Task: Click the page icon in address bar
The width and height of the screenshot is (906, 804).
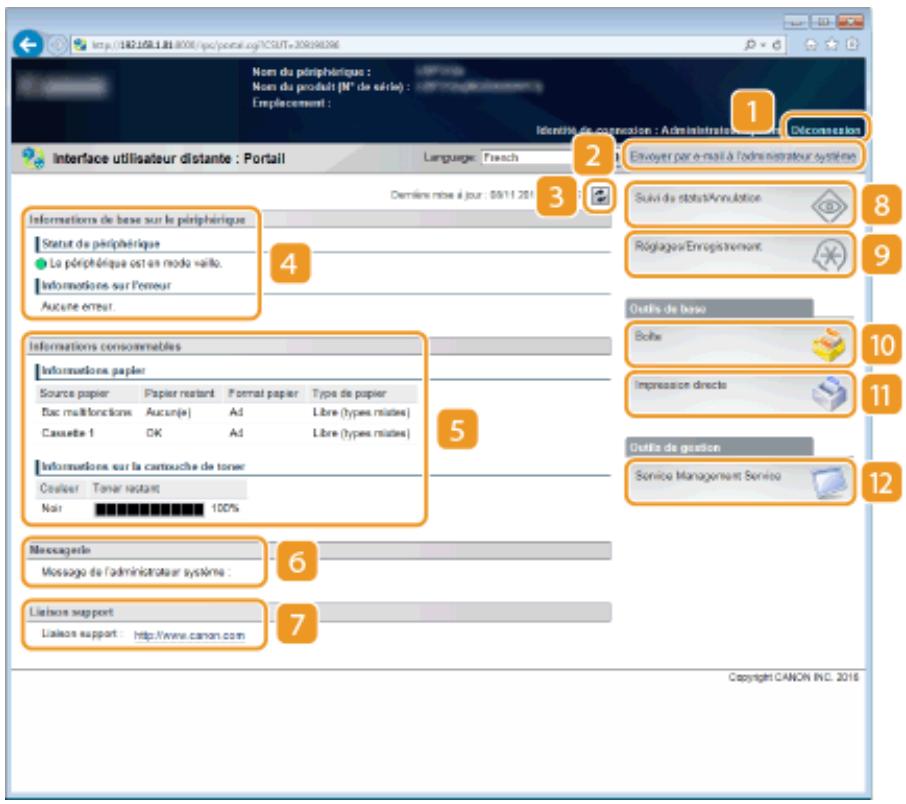Action: coord(80,45)
